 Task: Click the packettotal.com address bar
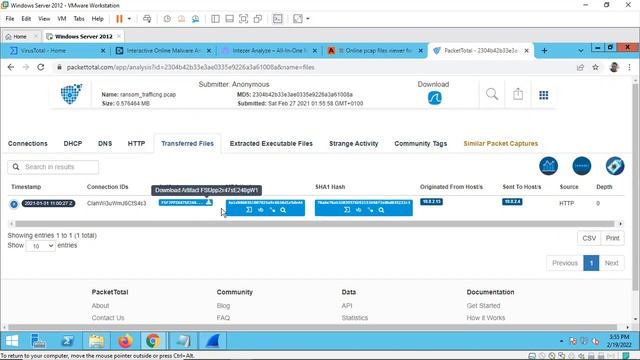pyautogui.click(x=190, y=67)
